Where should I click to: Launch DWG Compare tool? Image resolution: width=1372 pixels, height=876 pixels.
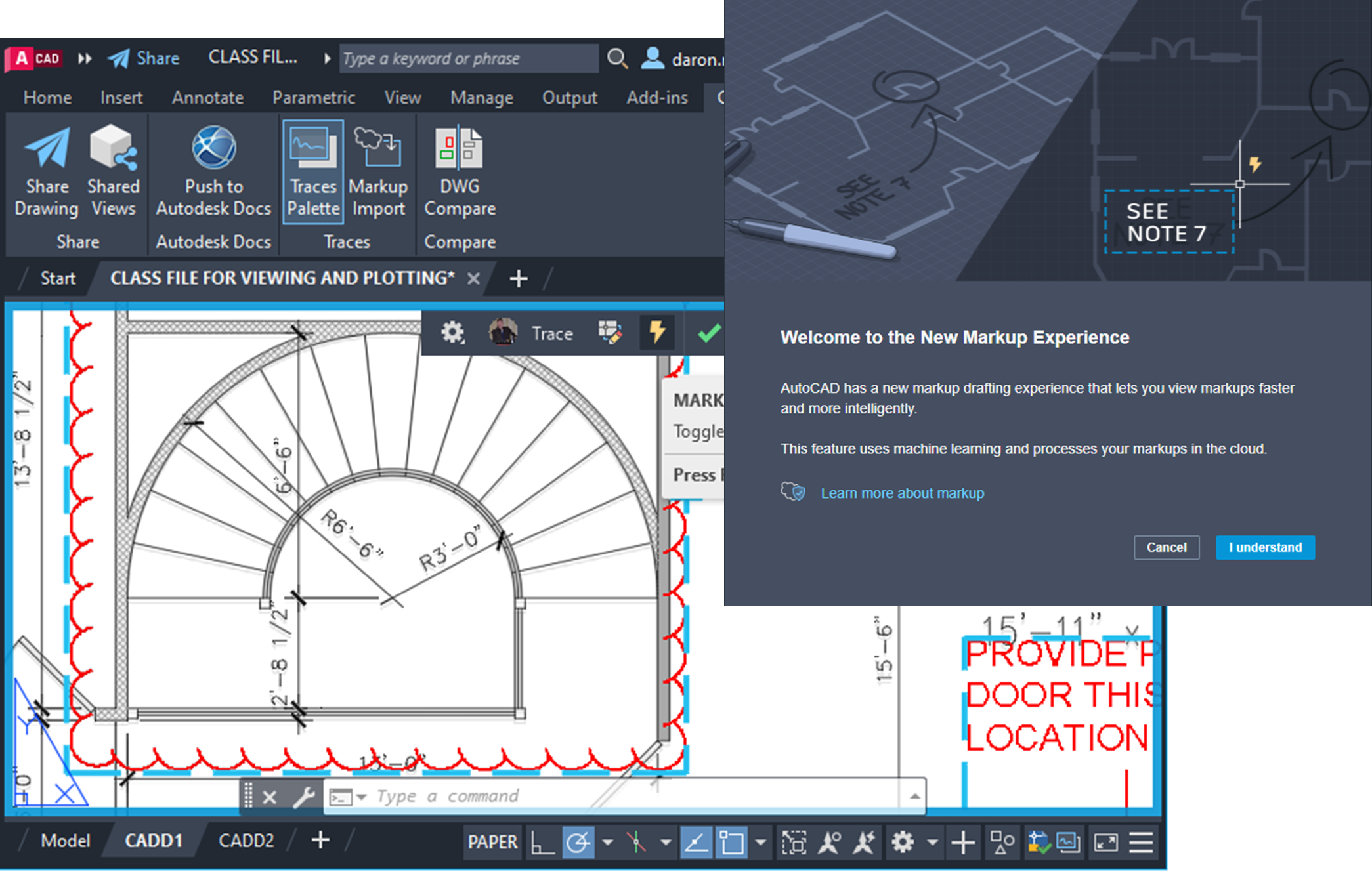point(460,172)
